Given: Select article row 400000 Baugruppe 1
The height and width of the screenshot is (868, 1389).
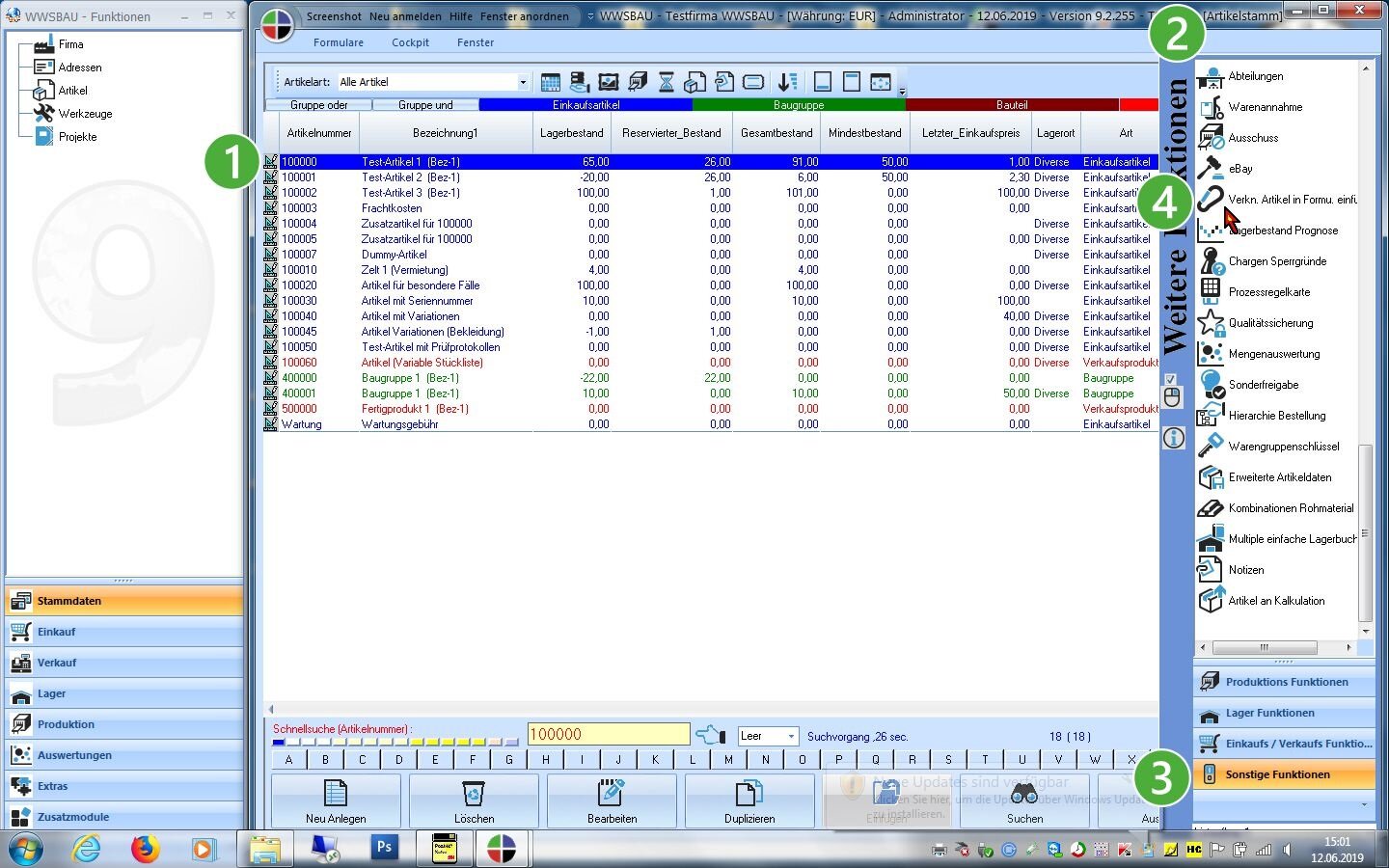Looking at the screenshot, I should coord(711,378).
